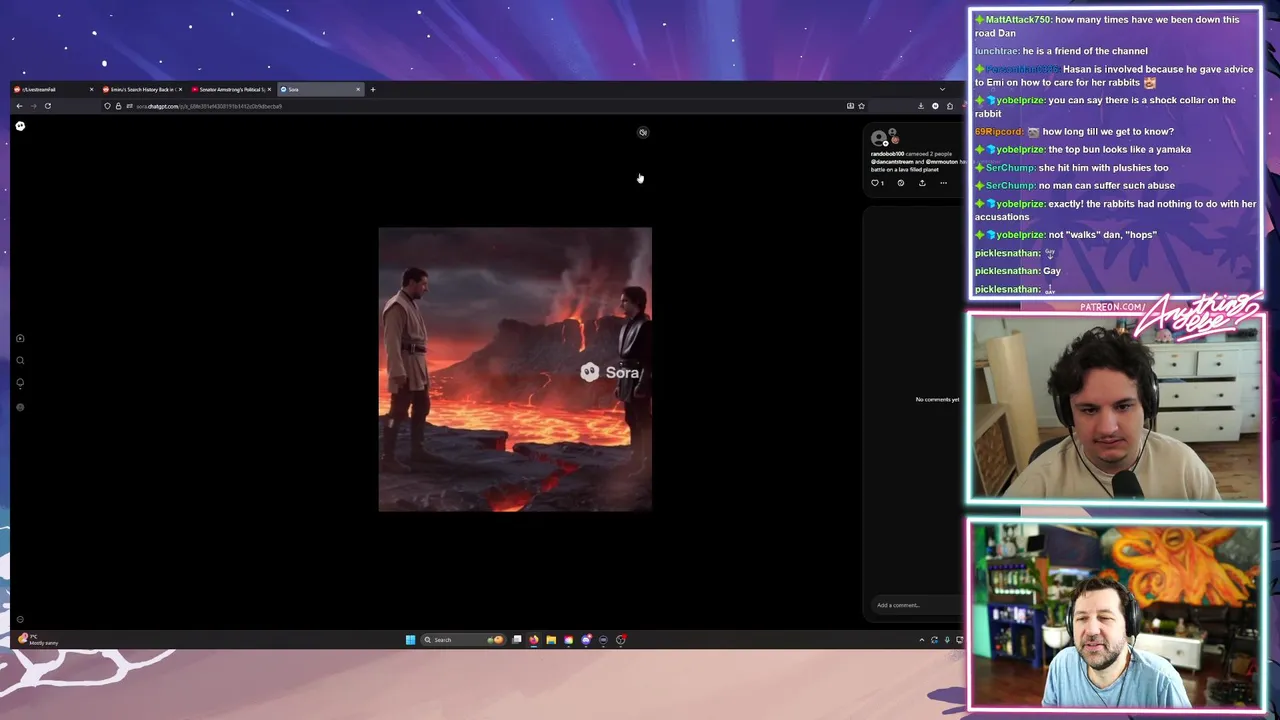Go back in the browser
Viewport: 1280px width, 720px height.
[x=19, y=106]
